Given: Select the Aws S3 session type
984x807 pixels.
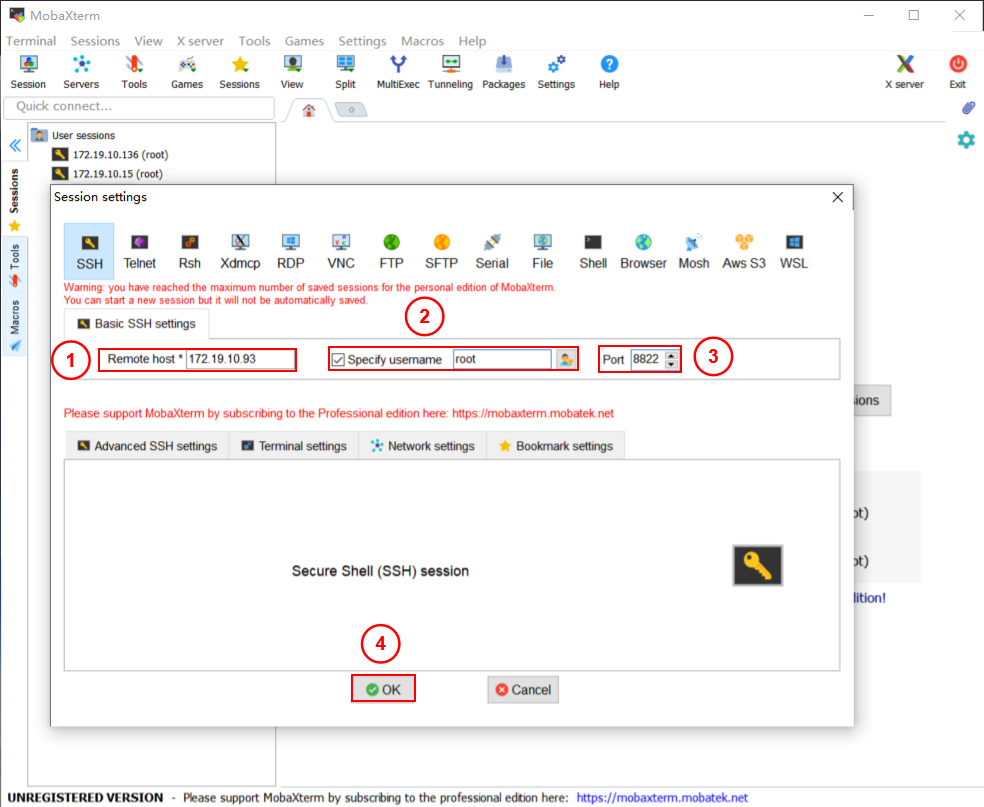Looking at the screenshot, I should pos(744,251).
